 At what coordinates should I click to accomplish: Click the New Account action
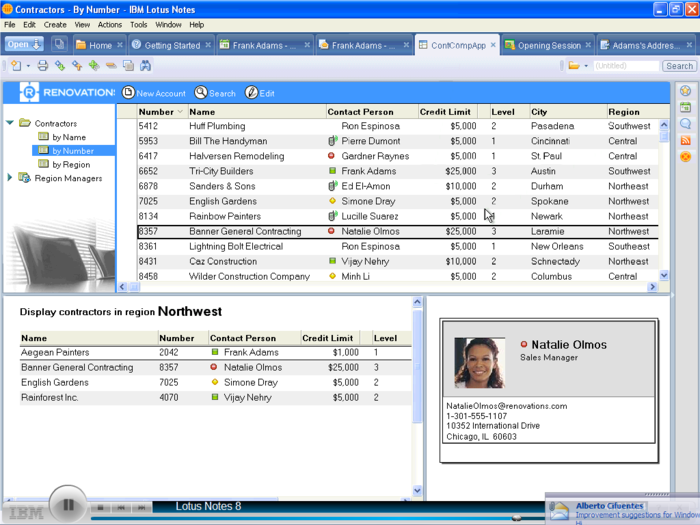click(x=154, y=93)
